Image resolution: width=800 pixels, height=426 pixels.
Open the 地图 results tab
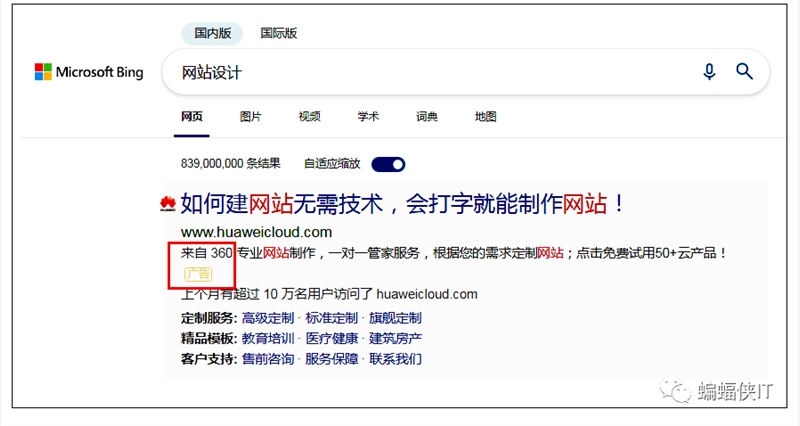pos(485,117)
